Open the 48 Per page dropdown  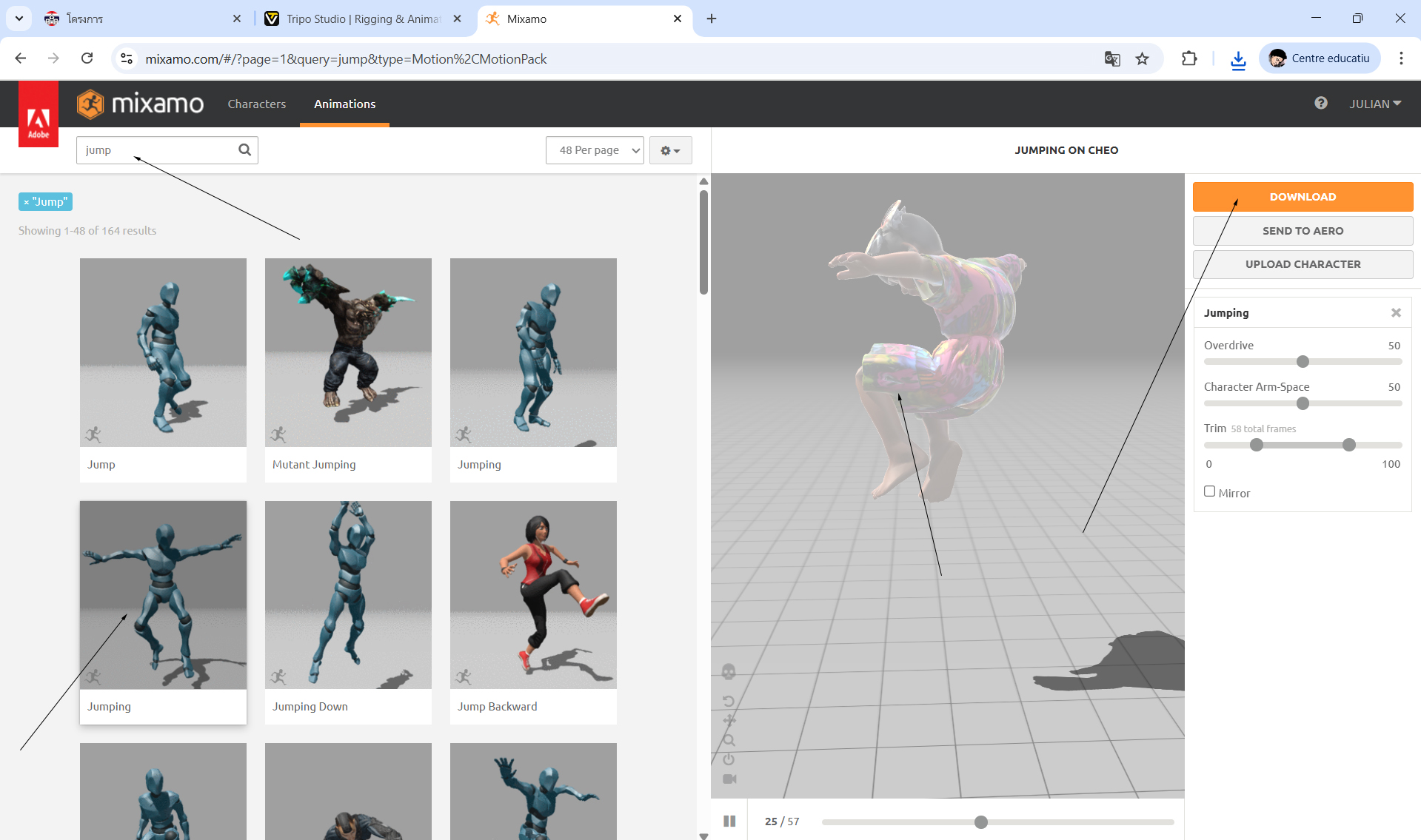tap(595, 150)
